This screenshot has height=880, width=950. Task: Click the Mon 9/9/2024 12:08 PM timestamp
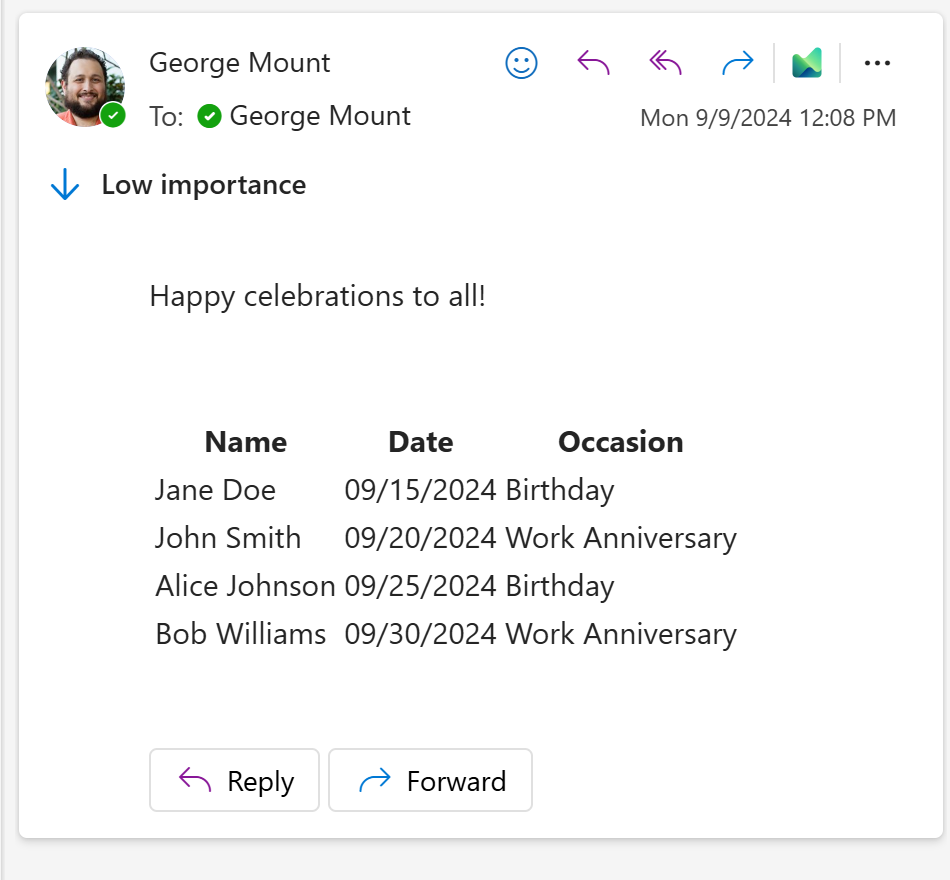tap(768, 118)
